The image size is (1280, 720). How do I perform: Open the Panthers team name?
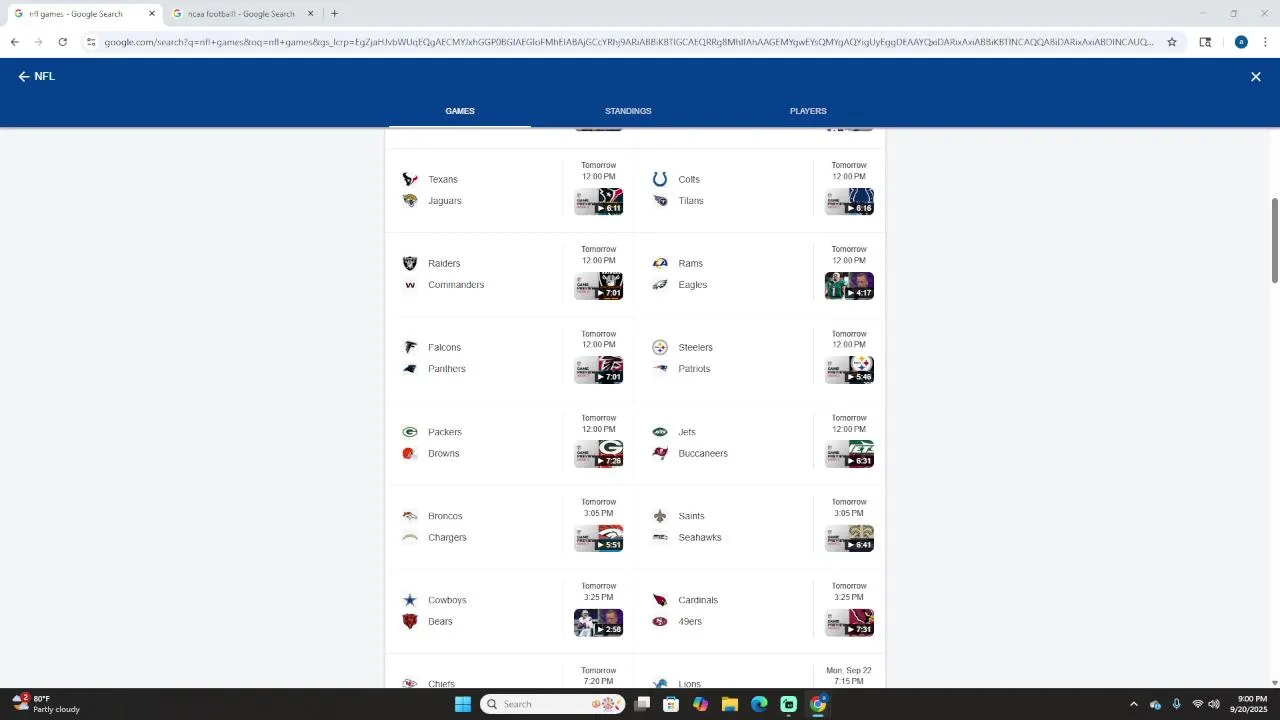pyautogui.click(x=447, y=369)
